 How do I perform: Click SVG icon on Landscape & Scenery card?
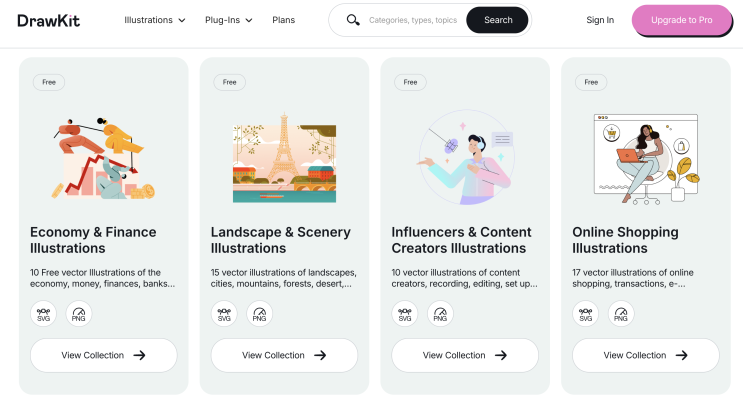[224, 314]
